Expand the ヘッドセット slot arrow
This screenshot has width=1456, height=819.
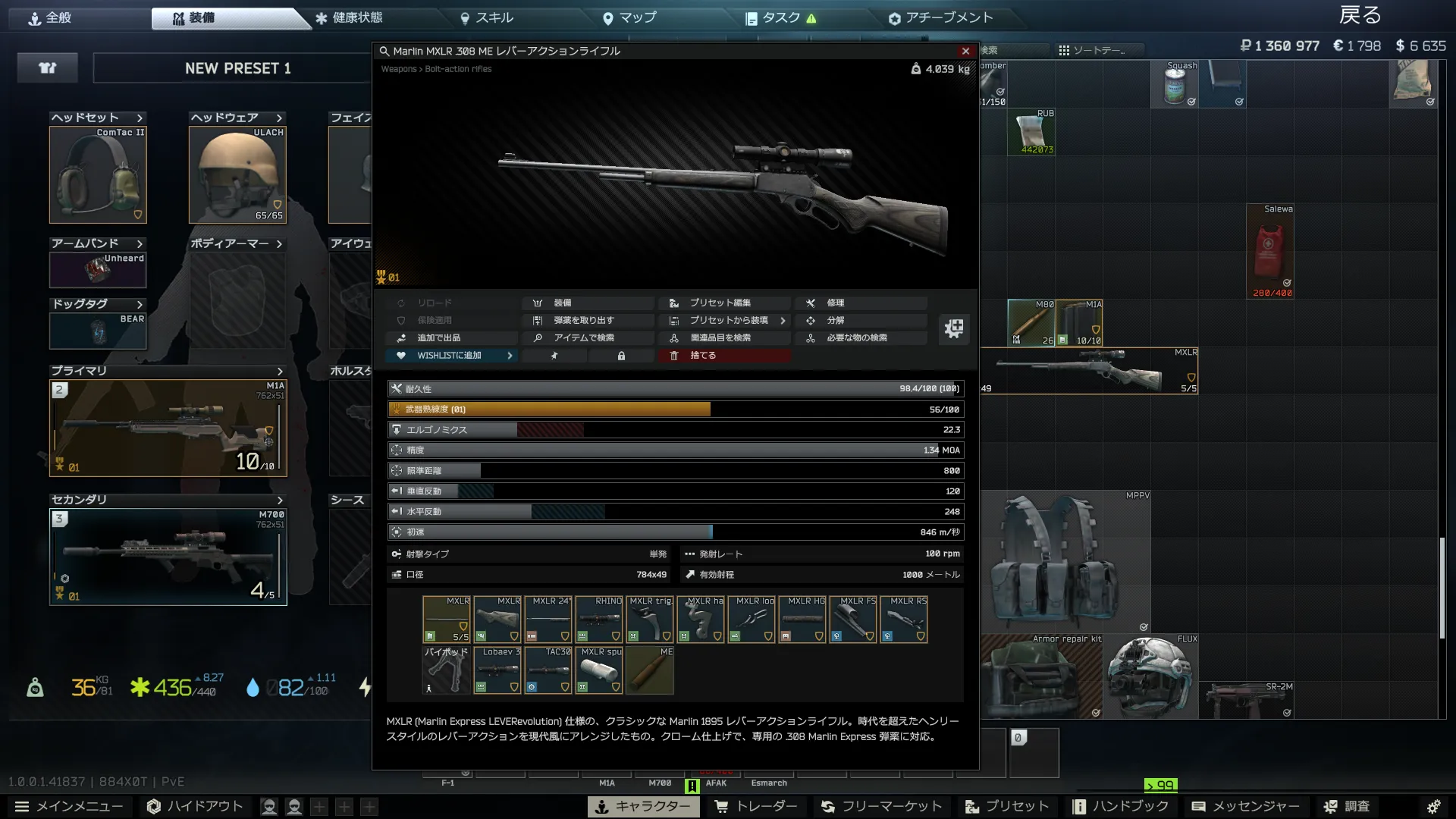coord(140,118)
